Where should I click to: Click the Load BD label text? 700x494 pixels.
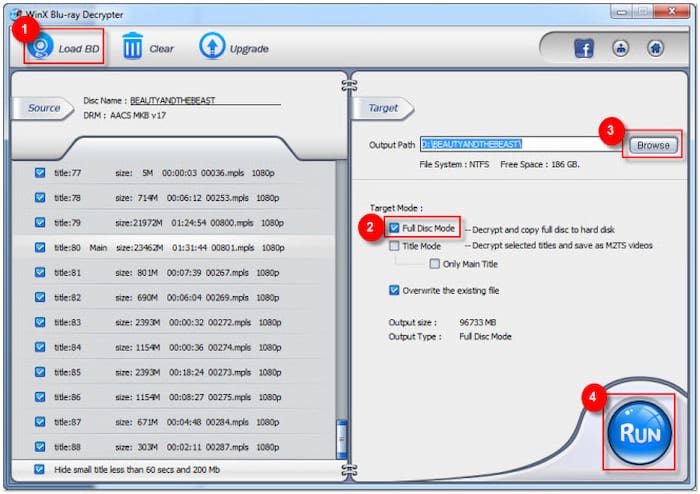[x=79, y=49]
